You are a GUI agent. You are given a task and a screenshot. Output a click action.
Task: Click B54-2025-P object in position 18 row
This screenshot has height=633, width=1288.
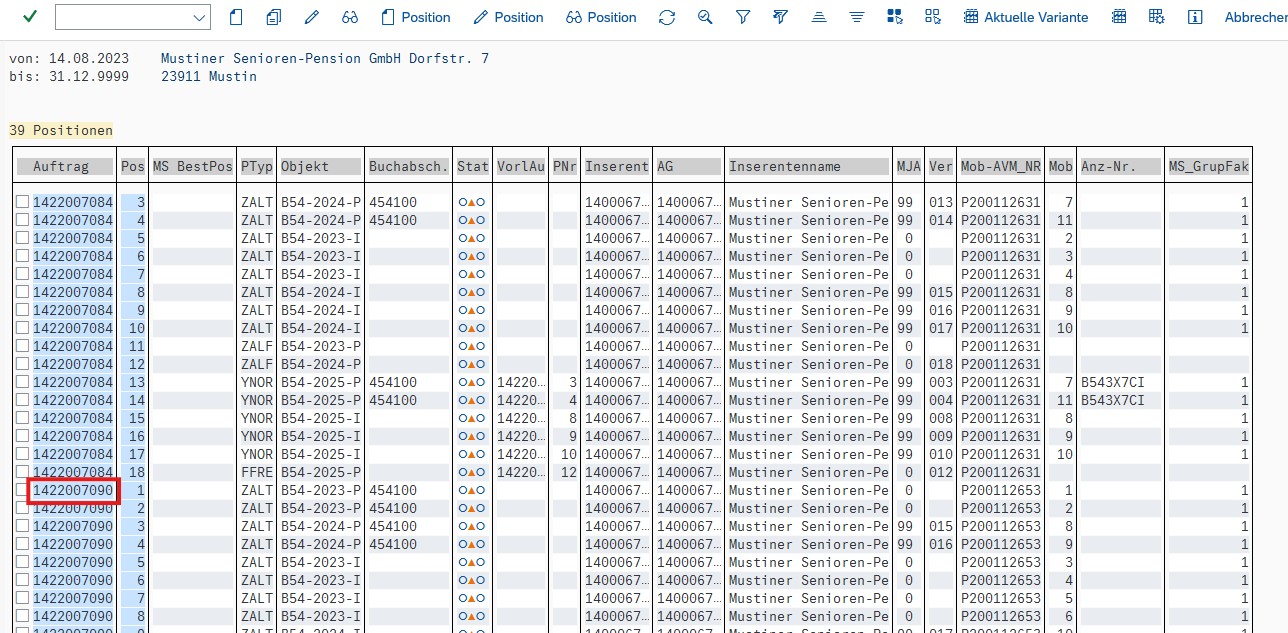click(x=321, y=472)
